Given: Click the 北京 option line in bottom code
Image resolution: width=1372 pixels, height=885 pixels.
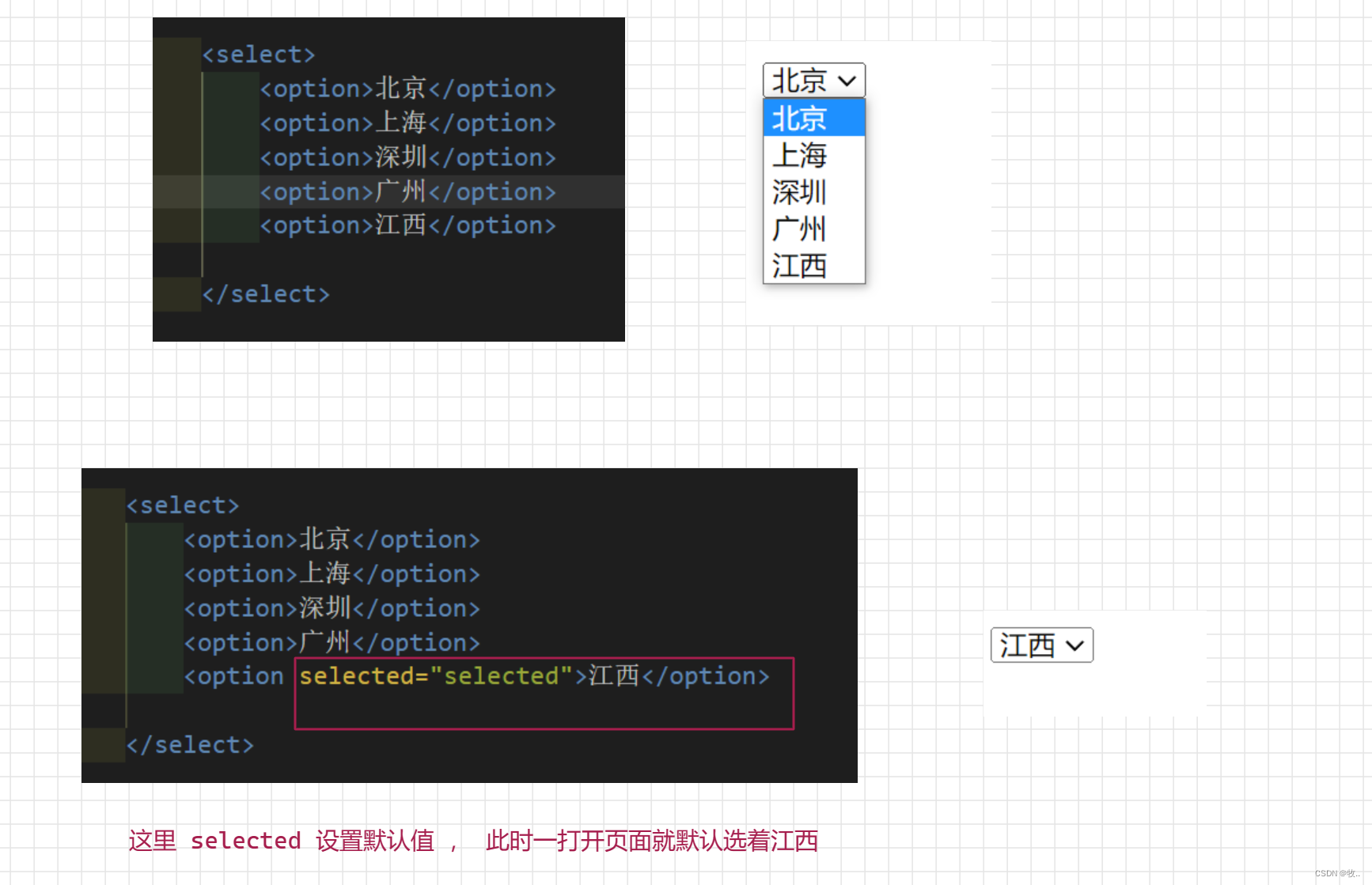Looking at the screenshot, I should [332, 539].
